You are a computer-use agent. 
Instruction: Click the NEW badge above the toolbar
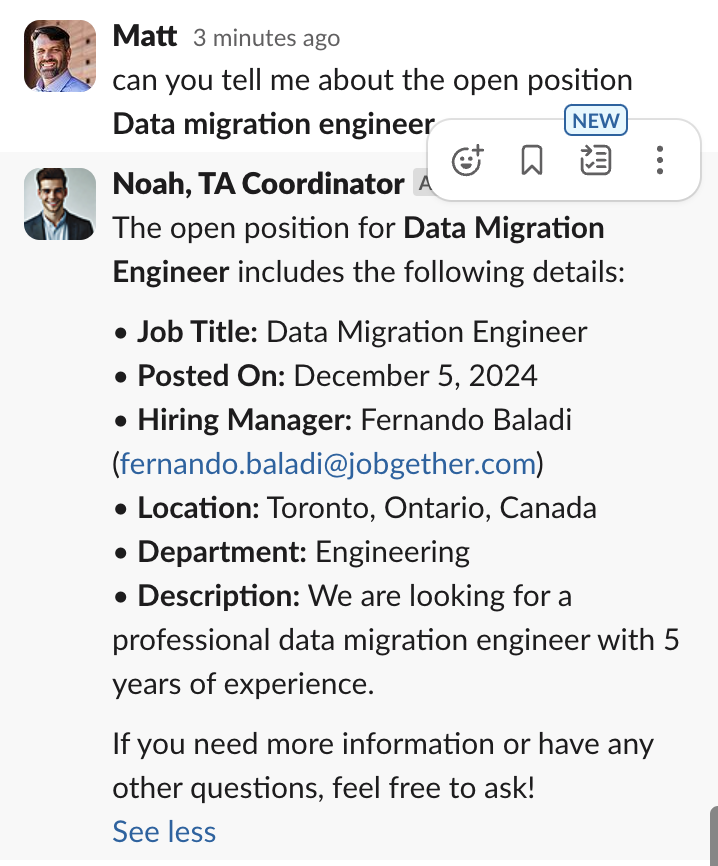coord(596,121)
